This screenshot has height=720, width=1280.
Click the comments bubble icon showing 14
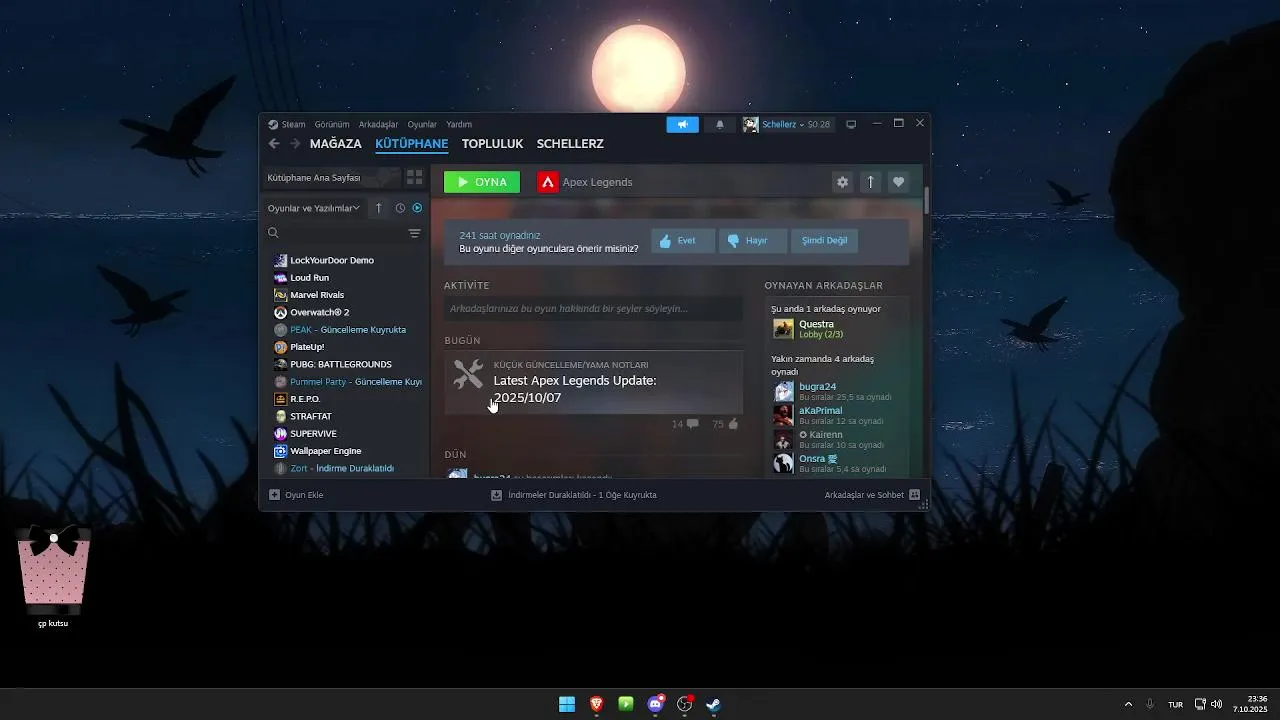[x=692, y=424]
